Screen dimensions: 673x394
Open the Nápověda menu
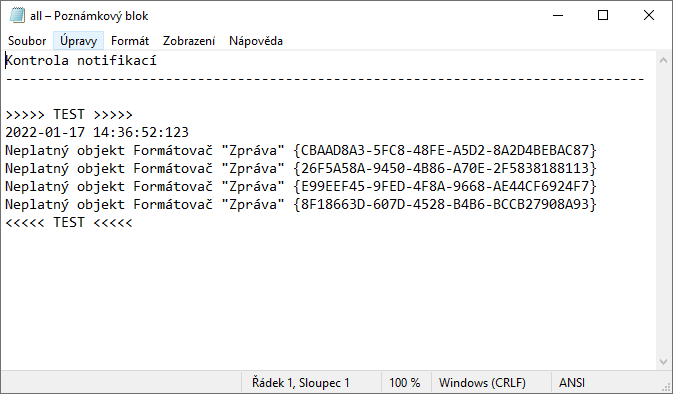pyautogui.click(x=256, y=41)
